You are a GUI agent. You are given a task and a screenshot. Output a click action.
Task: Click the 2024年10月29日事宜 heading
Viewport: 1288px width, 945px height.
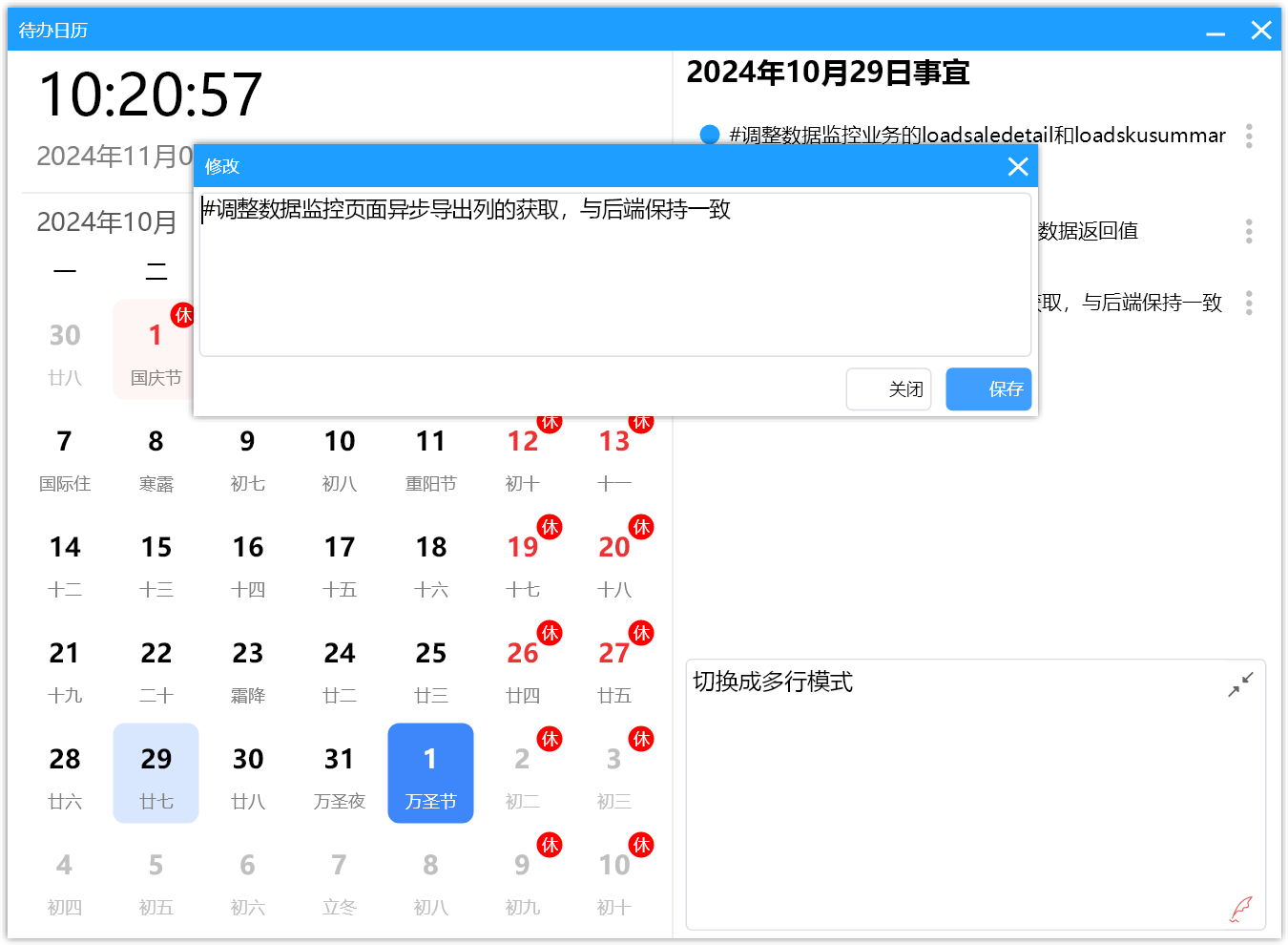828,73
